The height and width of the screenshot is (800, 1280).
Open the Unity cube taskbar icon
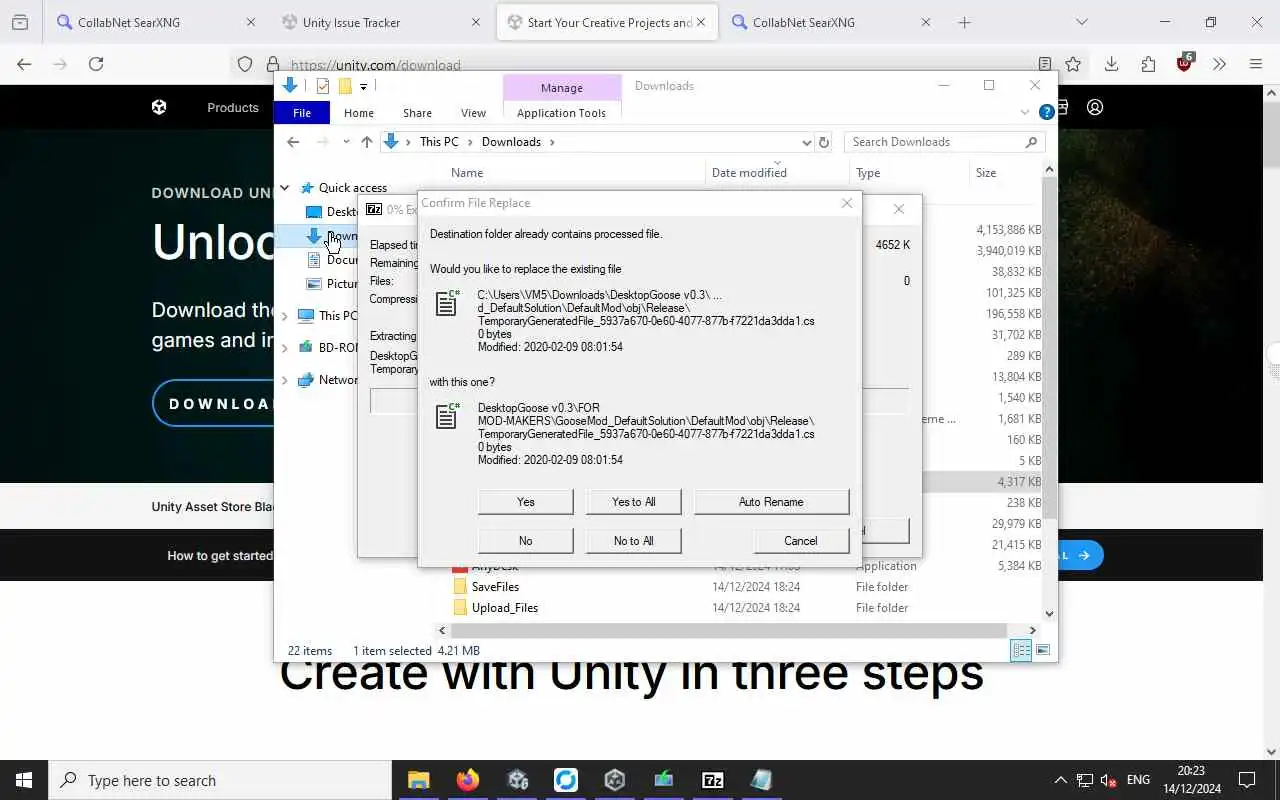pos(615,780)
